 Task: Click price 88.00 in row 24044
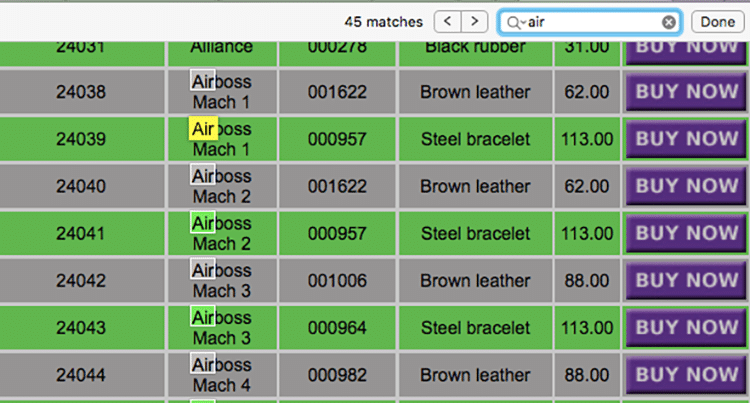click(x=587, y=374)
